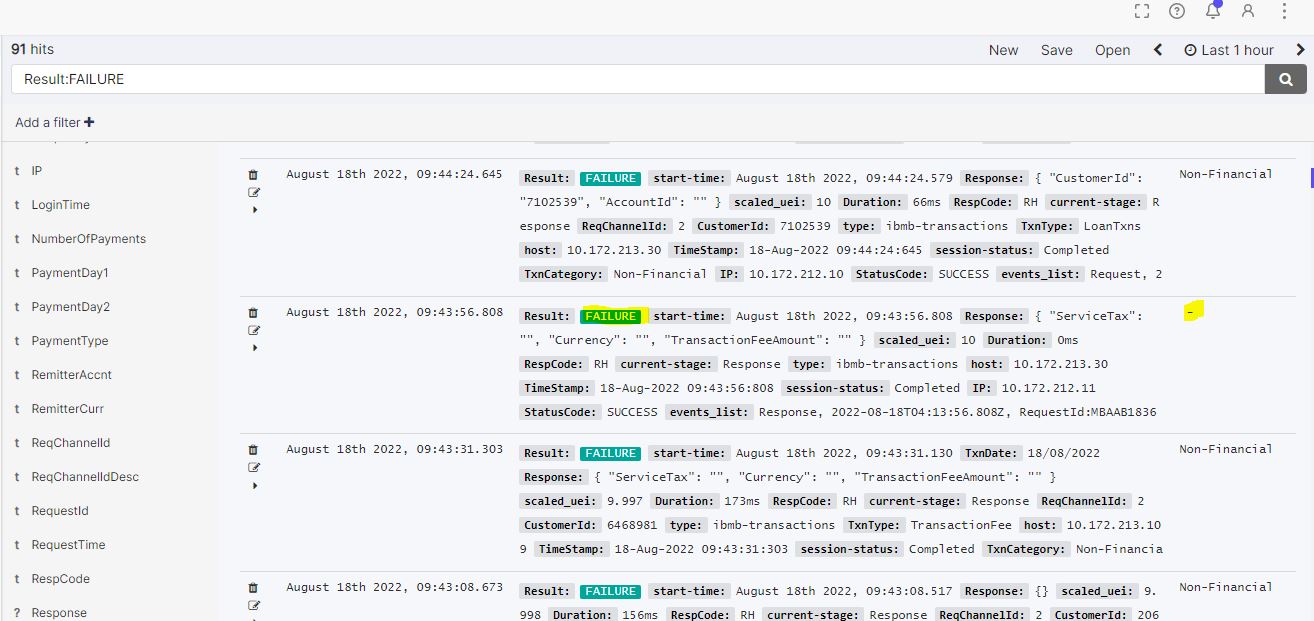Delete the 09:44:24.645 log entry
The width and height of the screenshot is (1314, 621).
click(253, 175)
